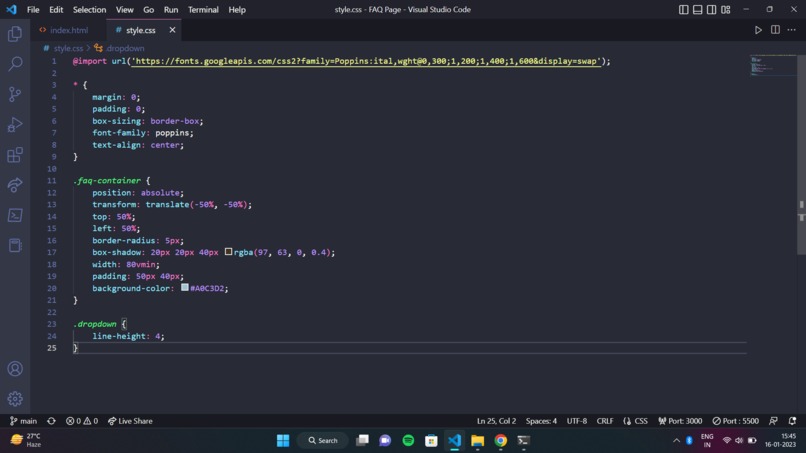
Task: Select the style.css tab
Action: (x=140, y=30)
